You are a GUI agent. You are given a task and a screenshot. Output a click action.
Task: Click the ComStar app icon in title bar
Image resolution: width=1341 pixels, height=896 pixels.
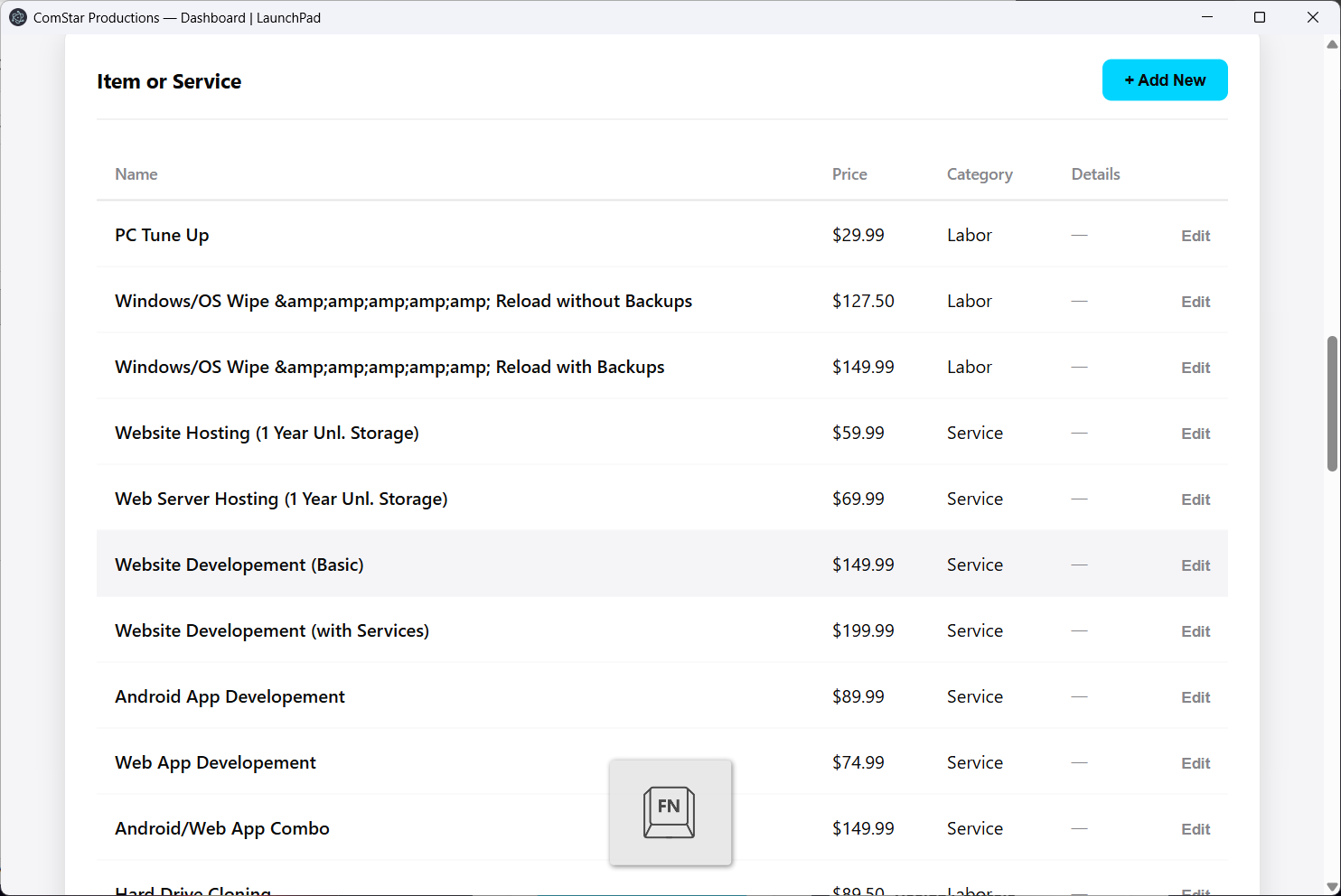[17, 17]
